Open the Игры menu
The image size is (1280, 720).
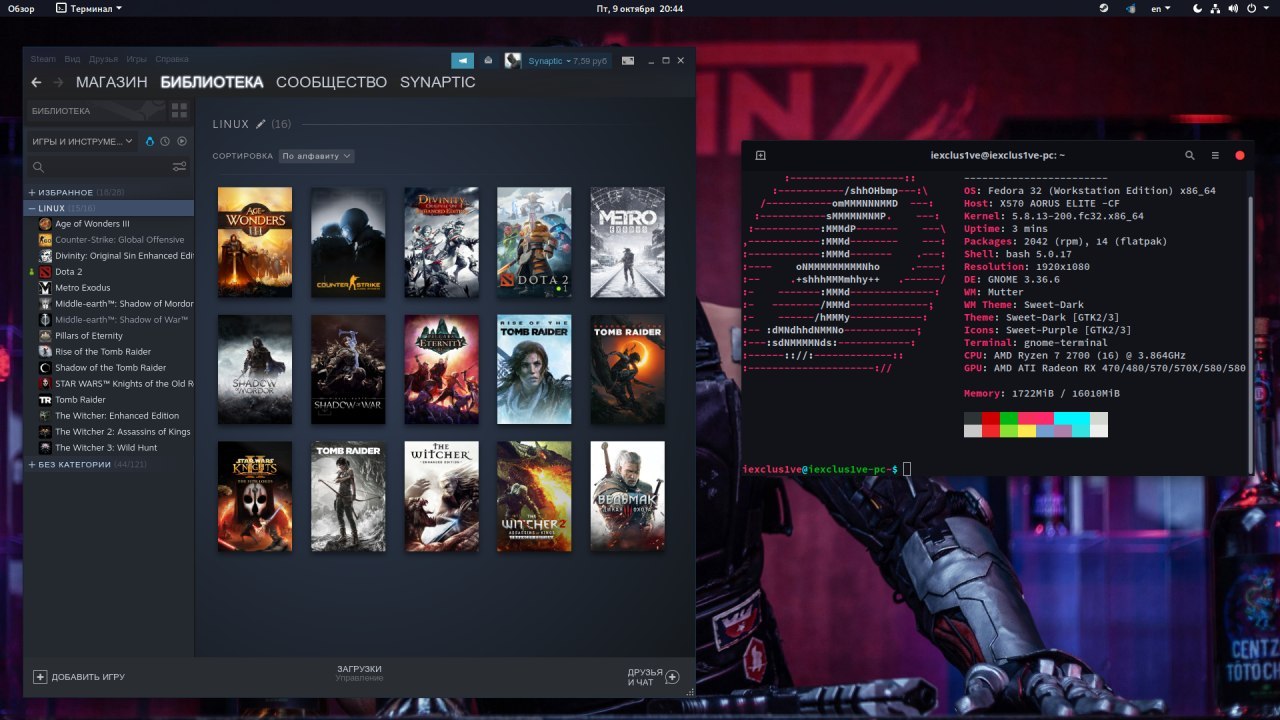(136, 59)
